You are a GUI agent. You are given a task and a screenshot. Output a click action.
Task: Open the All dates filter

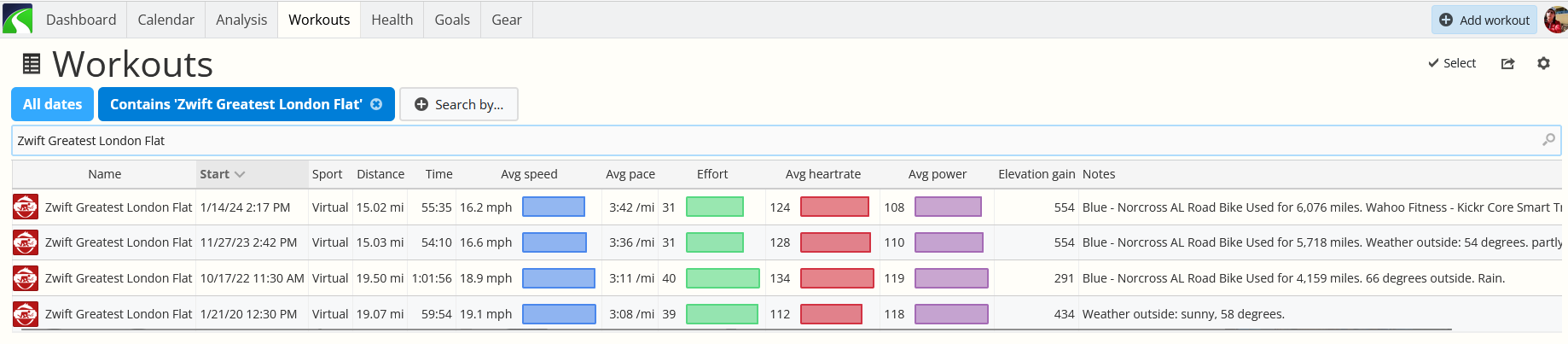tap(52, 104)
